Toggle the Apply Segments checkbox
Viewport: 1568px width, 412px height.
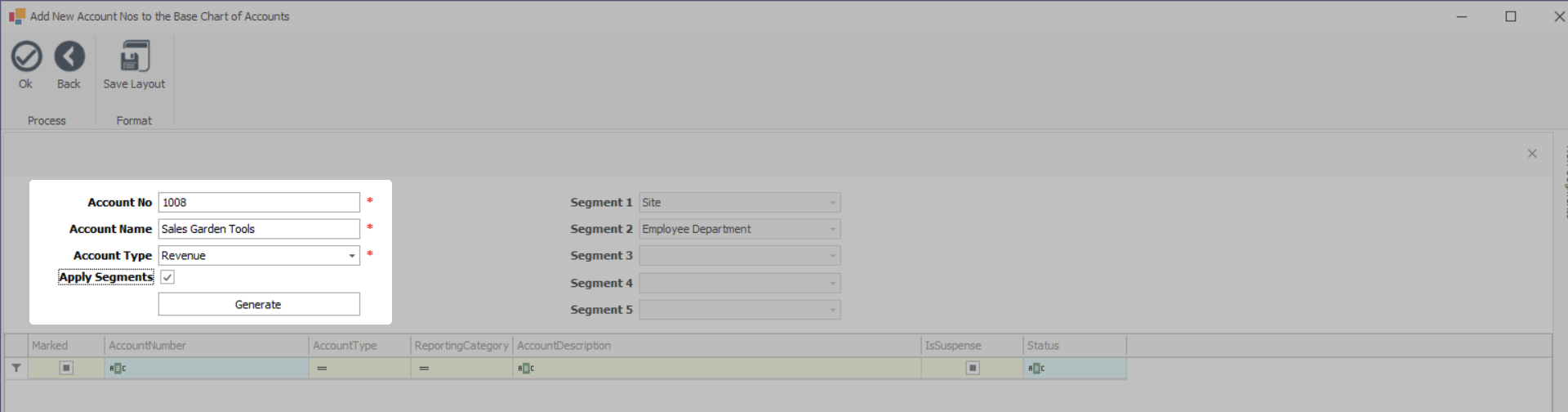pyautogui.click(x=167, y=277)
